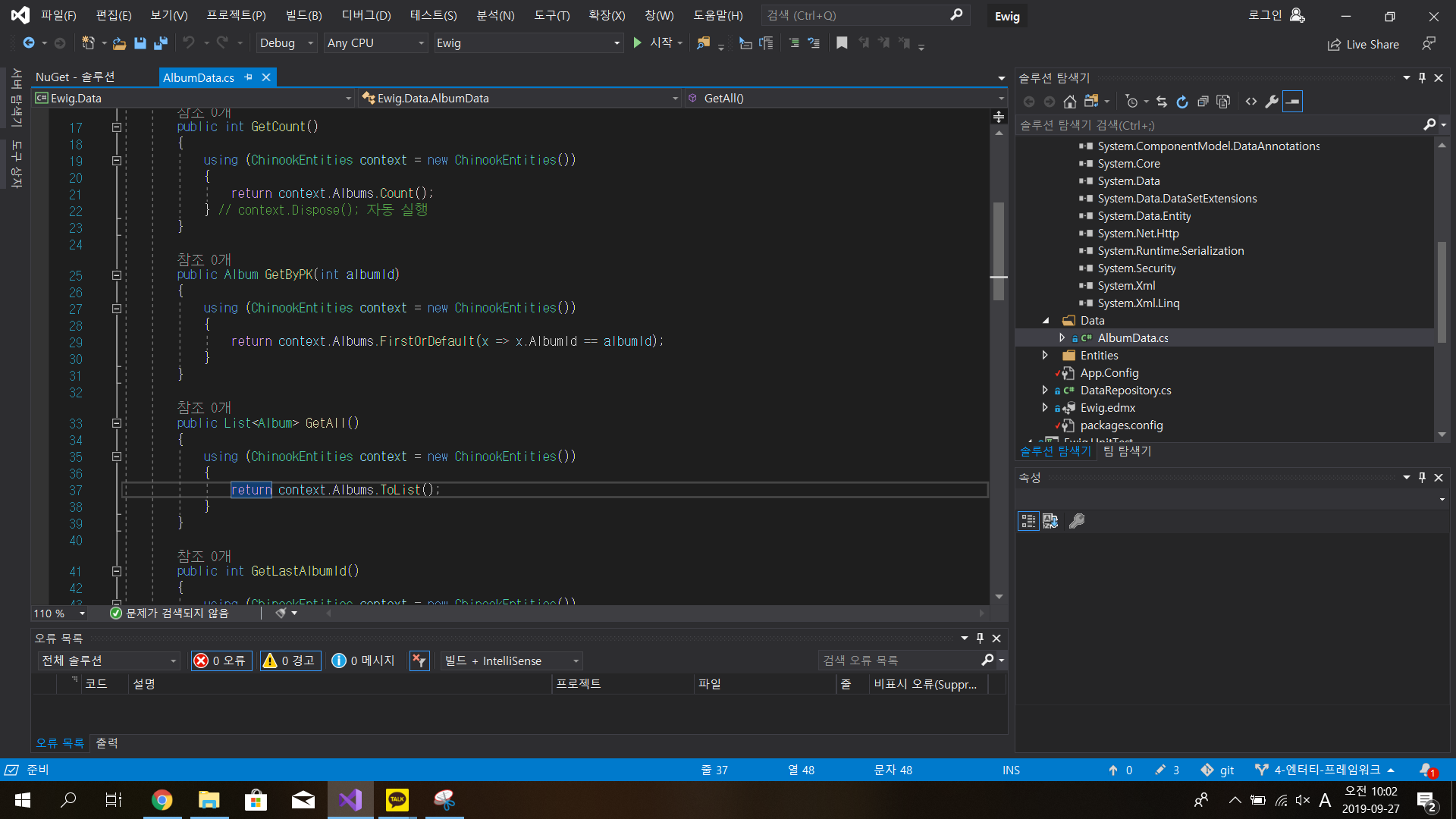Open the Debug configuration dropdown
Screen dimensions: 1456x819
(286, 43)
